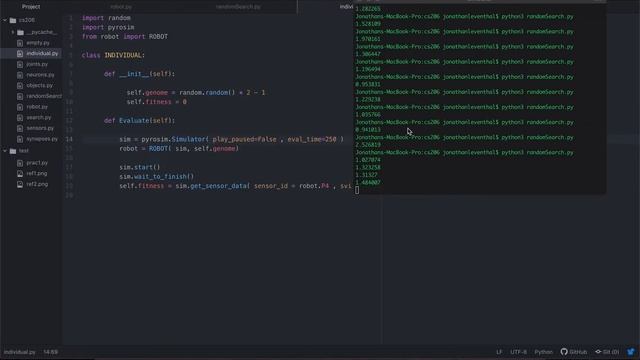Open sensors.py in the project tree
The width and height of the screenshot is (640, 360).
tap(40, 128)
